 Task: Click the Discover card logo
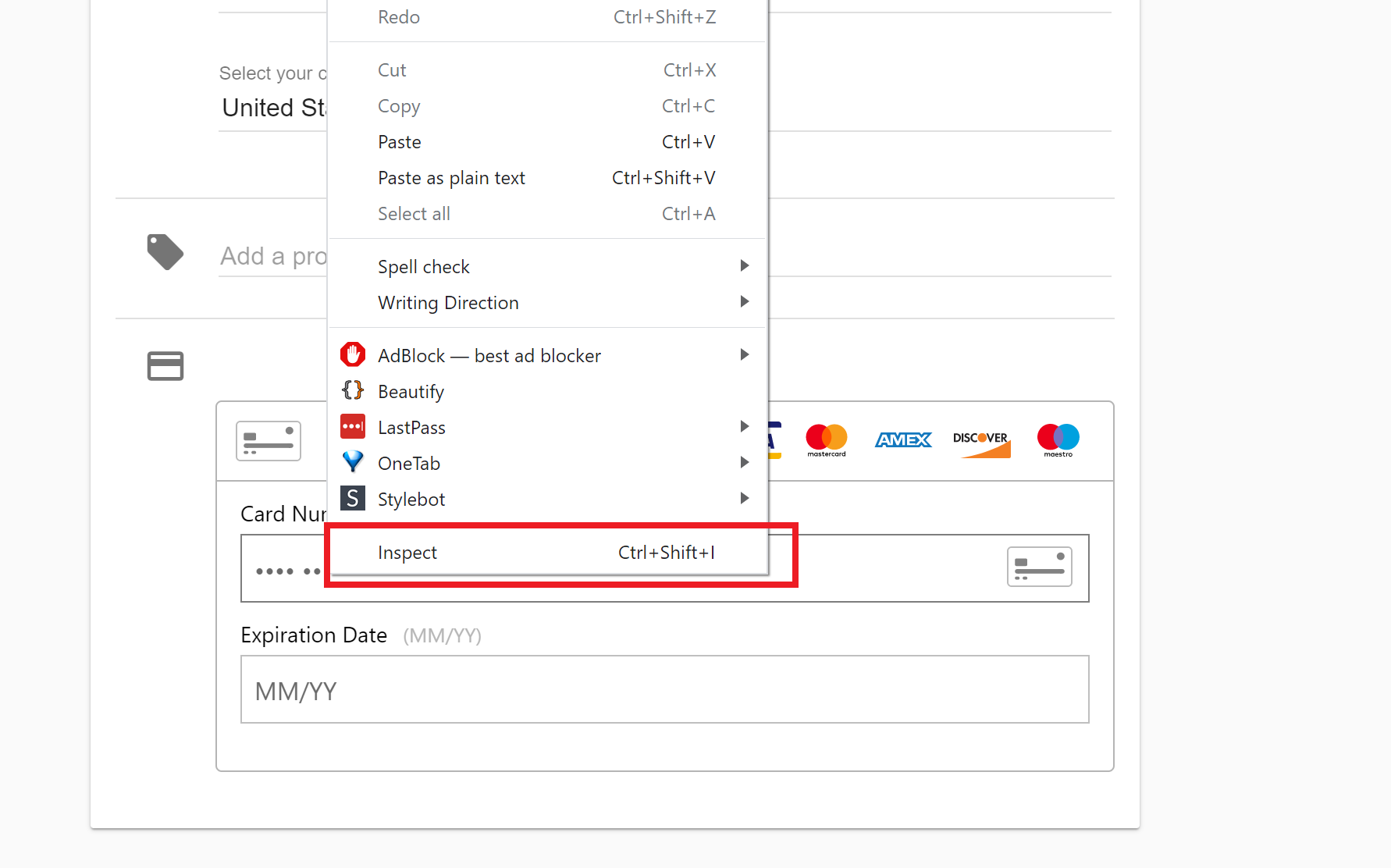[982, 443]
